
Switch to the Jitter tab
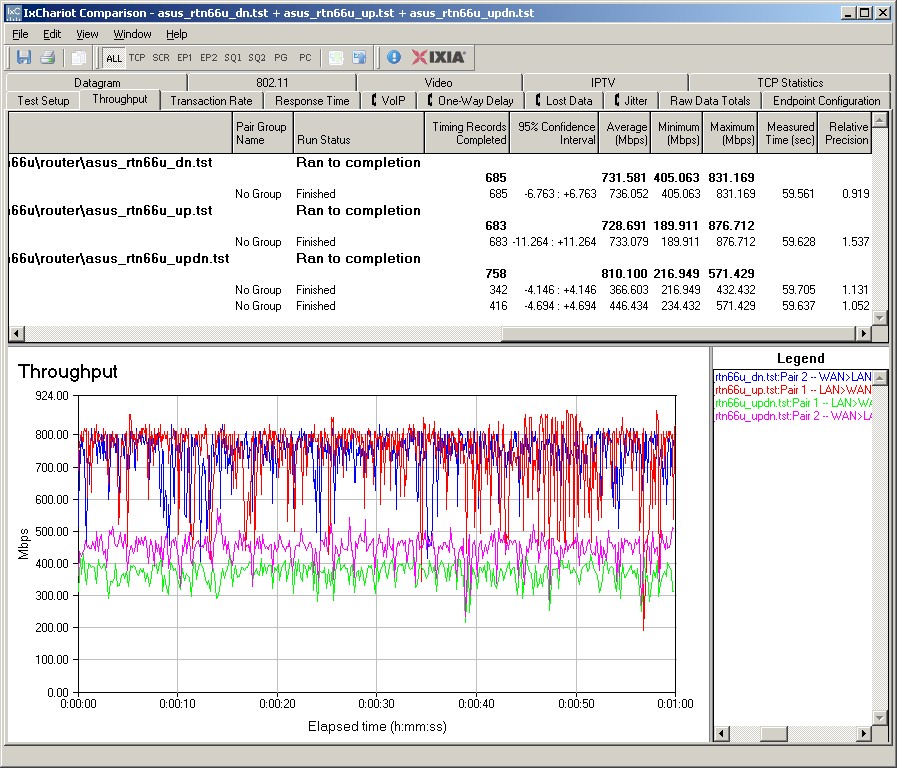click(631, 101)
